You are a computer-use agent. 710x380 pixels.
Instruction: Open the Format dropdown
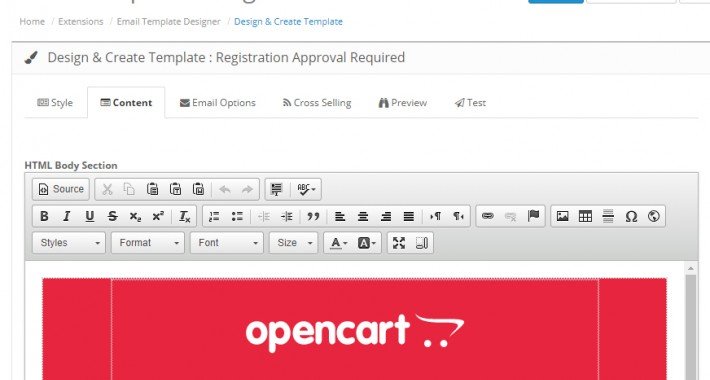148,243
